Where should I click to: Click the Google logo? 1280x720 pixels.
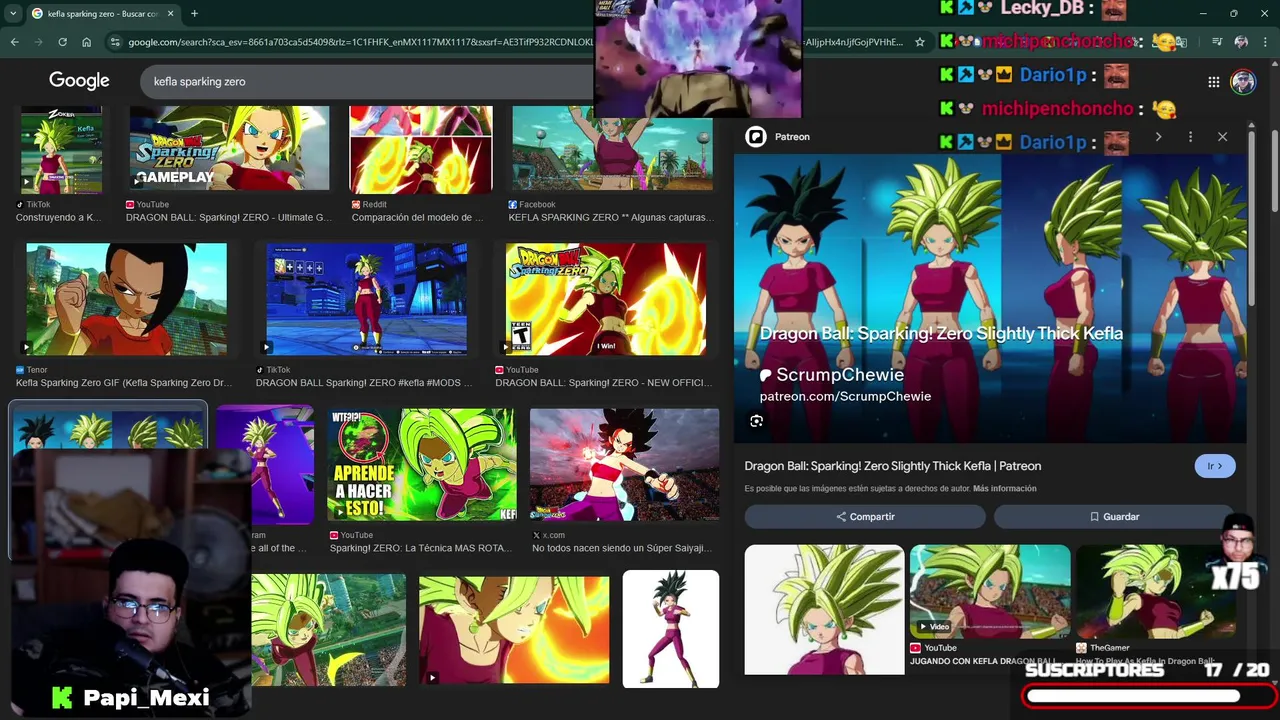[x=79, y=81]
